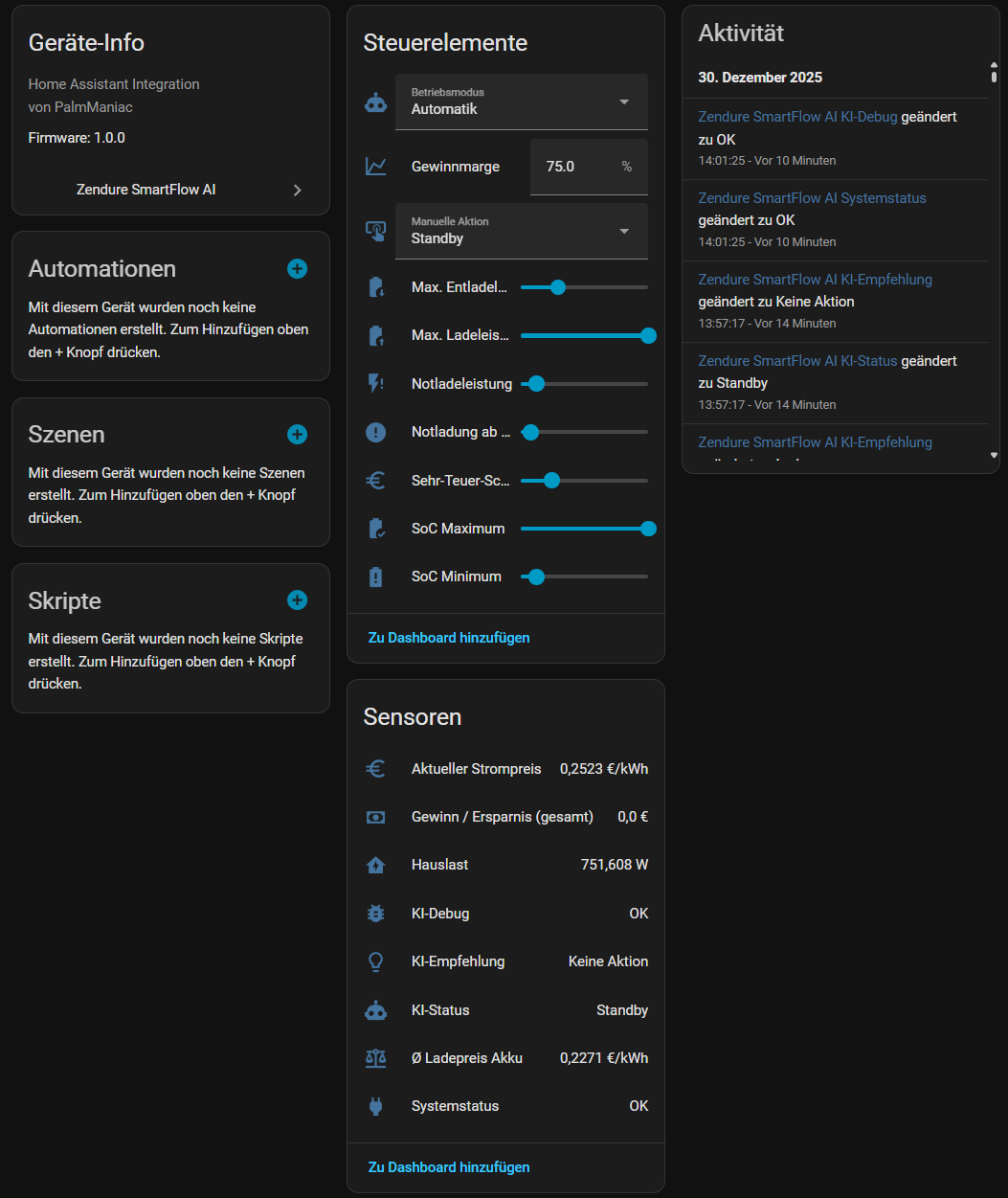Image resolution: width=1008 pixels, height=1198 pixels.
Task: Open the Zendure SmartFlow AI Systemstatus activity link
Action: pos(812,198)
